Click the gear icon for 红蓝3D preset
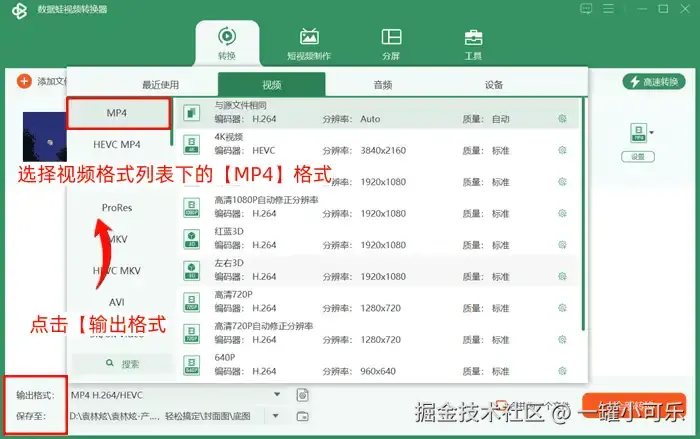The image size is (700, 439). coord(562,245)
